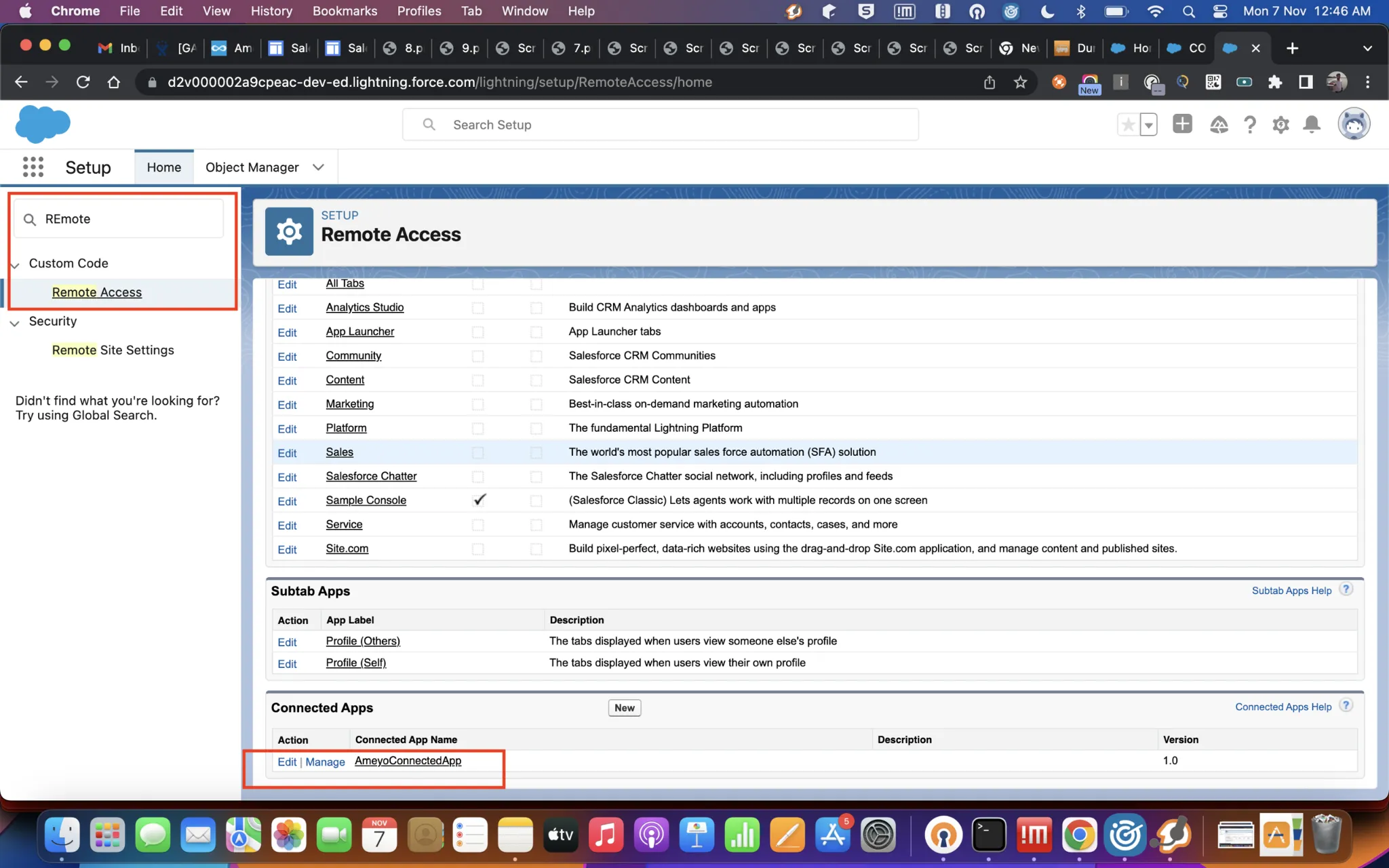Open the notifications bell

1312,125
